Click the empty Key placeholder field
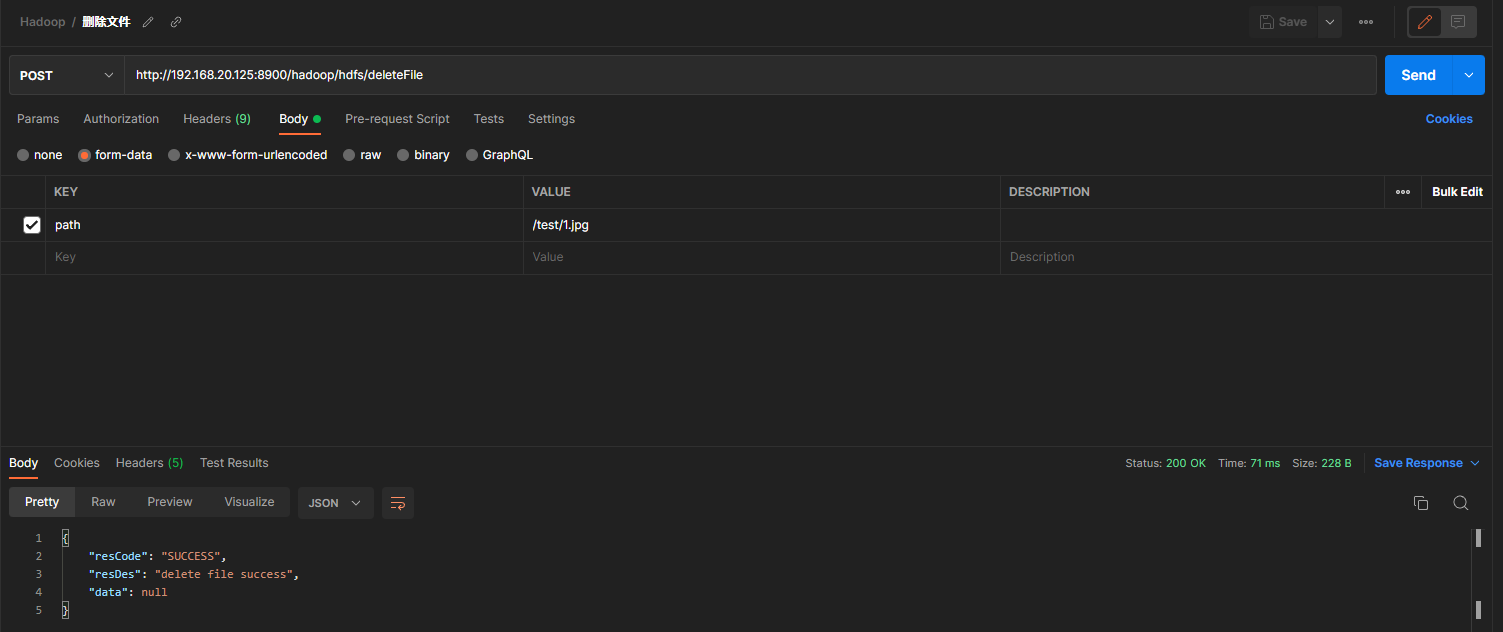This screenshot has width=1503, height=632. (284, 257)
